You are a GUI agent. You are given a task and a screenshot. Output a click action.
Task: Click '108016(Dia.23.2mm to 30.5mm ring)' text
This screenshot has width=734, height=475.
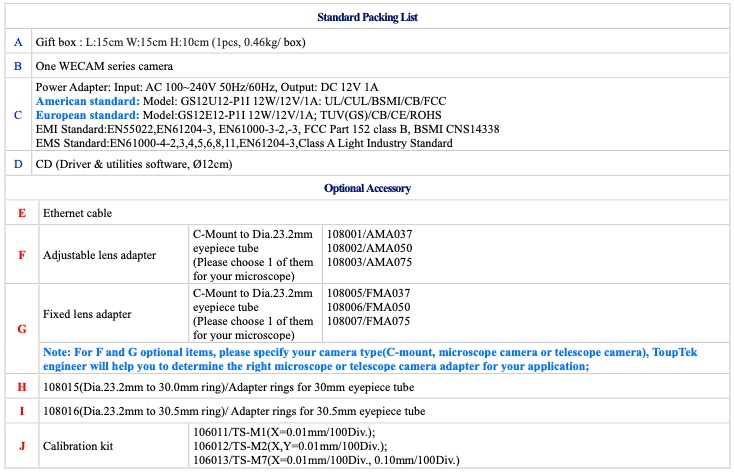(x=134, y=411)
